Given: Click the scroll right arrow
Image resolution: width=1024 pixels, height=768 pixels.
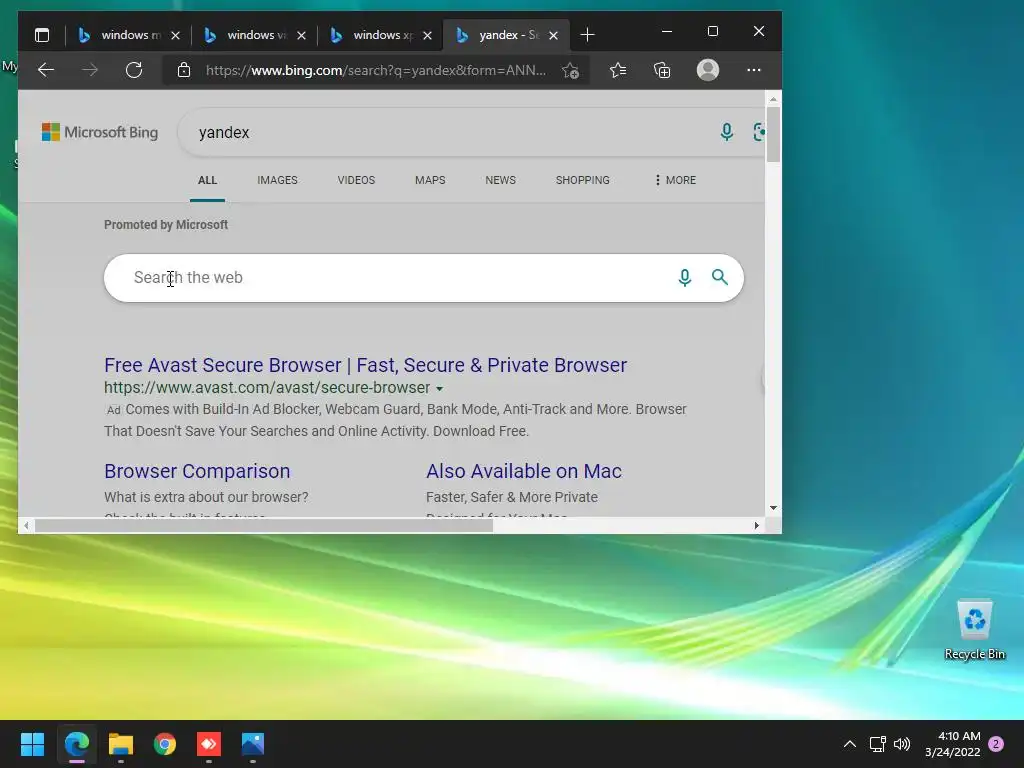Looking at the screenshot, I should point(756,525).
